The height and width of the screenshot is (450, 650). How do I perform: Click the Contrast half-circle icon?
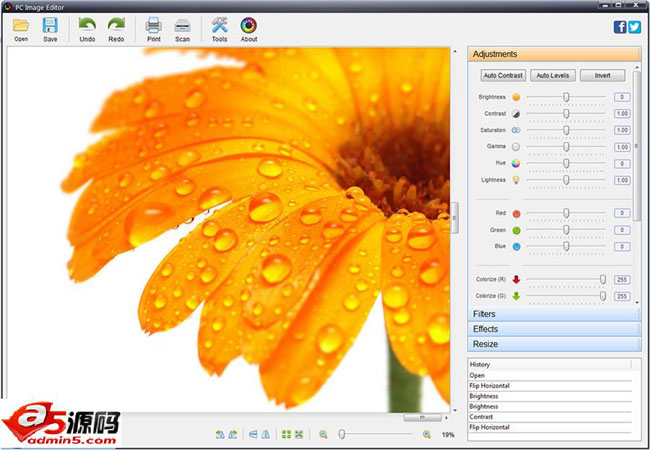point(516,114)
